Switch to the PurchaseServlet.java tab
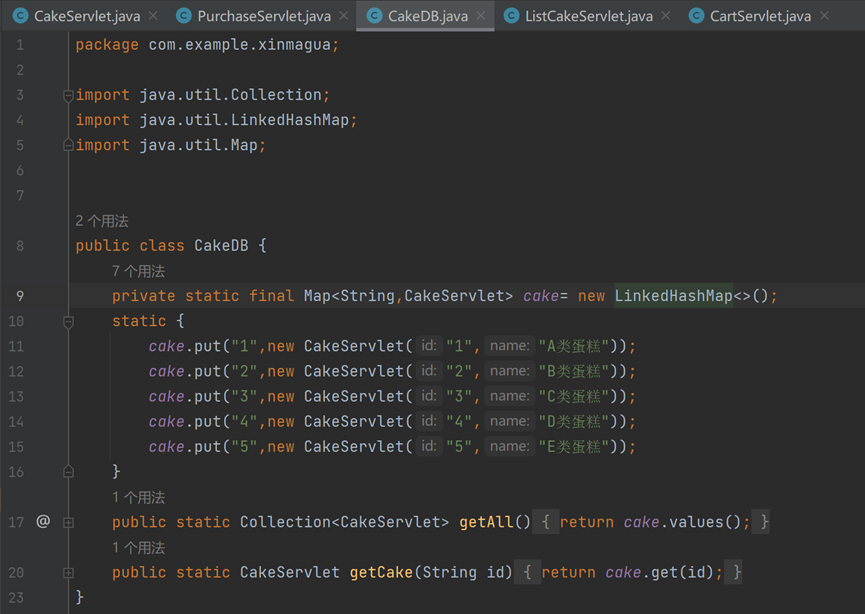This screenshot has height=614, width=865. point(264,16)
